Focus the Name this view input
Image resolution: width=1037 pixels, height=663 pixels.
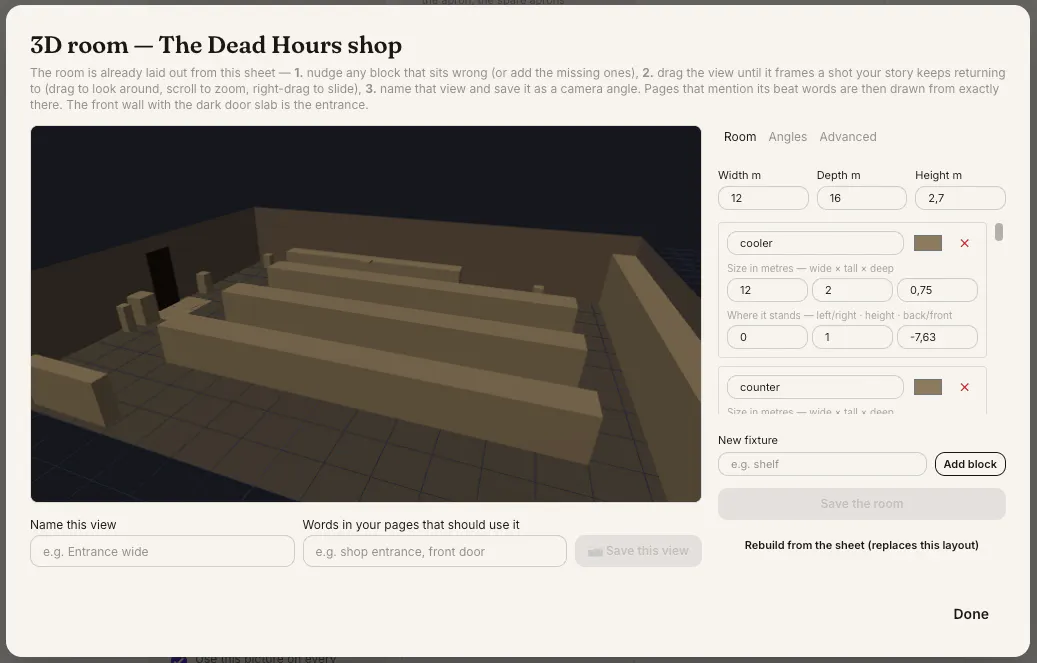point(162,551)
